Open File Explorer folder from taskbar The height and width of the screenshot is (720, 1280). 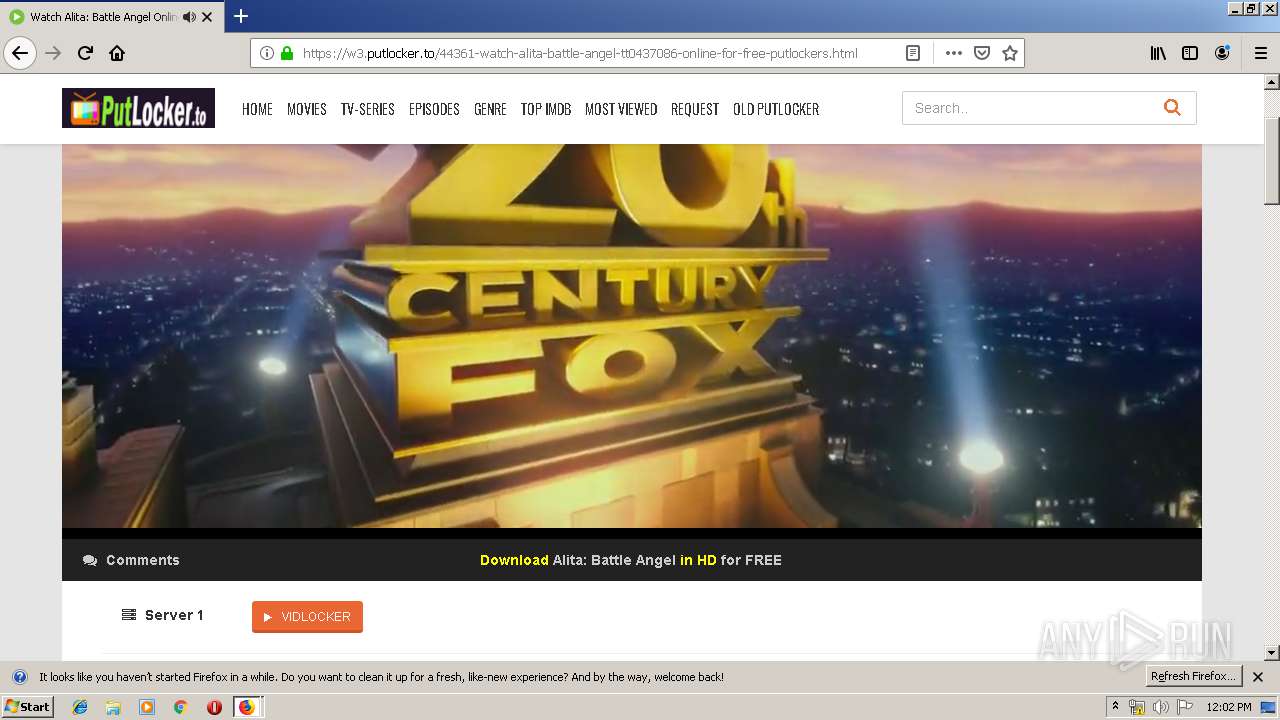click(113, 707)
